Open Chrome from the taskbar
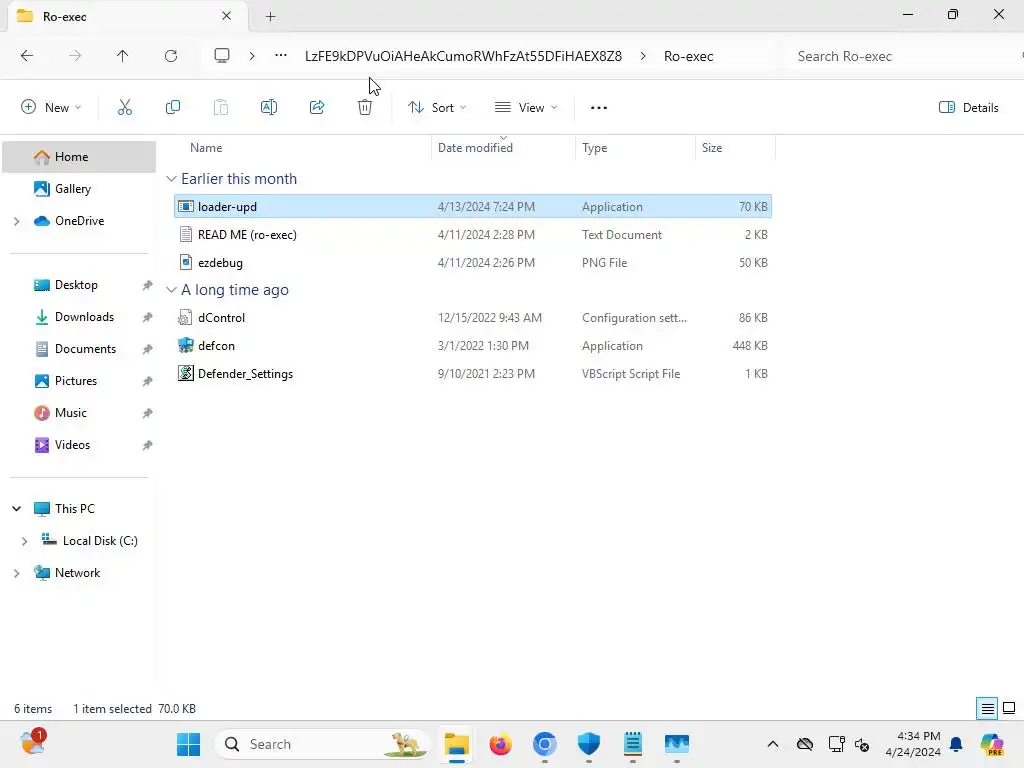The height and width of the screenshot is (768, 1024). click(545, 744)
